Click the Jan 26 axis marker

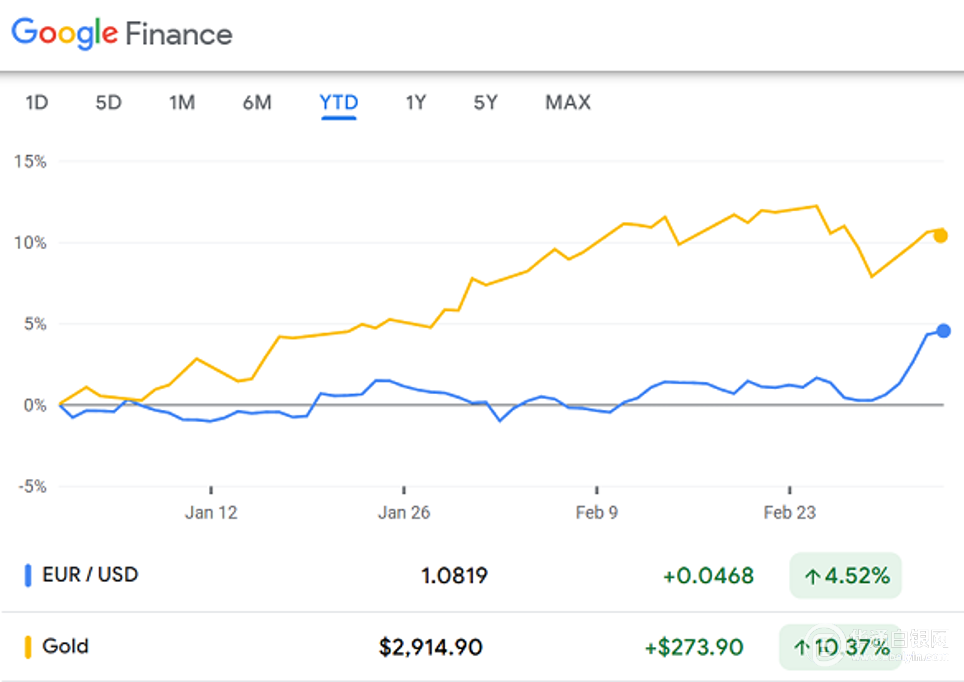point(404,512)
